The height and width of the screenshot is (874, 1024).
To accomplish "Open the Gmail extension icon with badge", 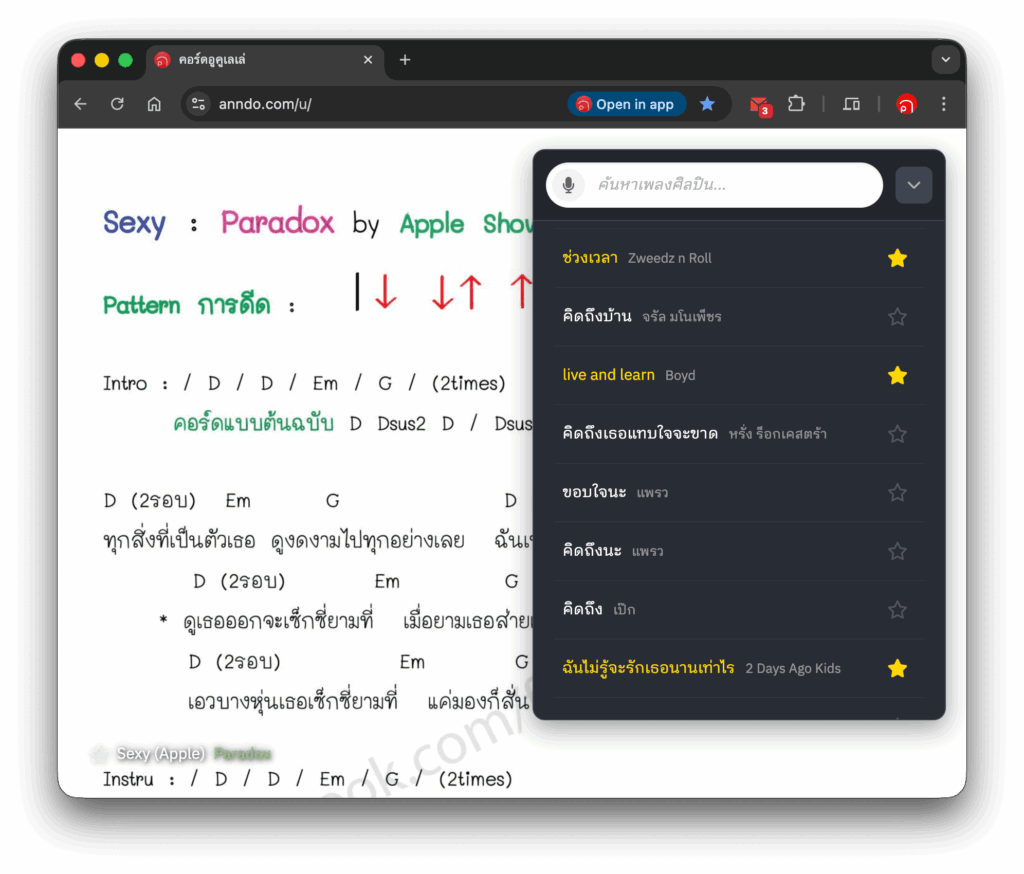I will 760,105.
